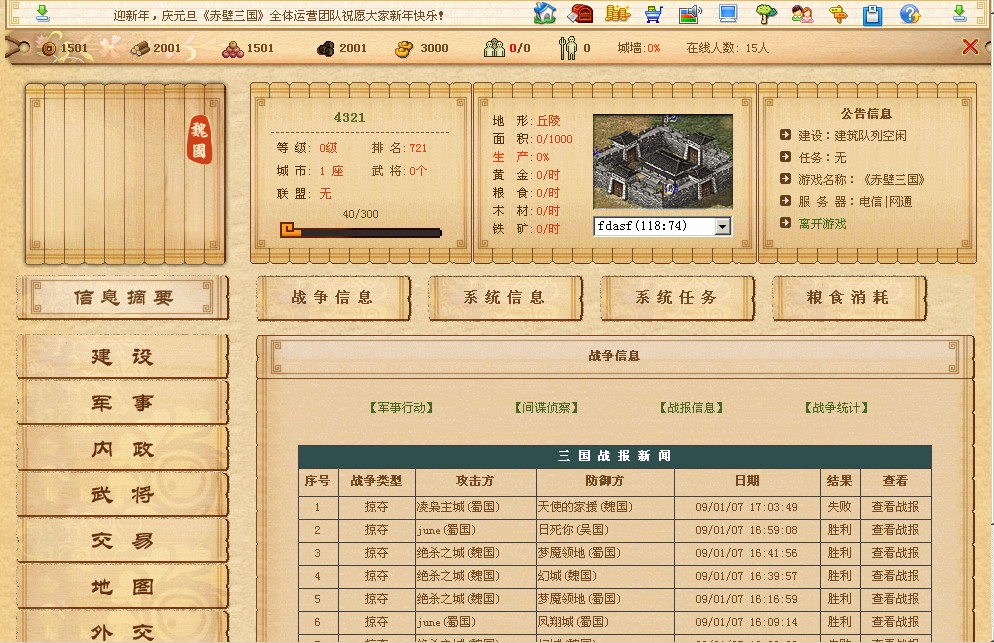Click the blue clipboard icon
Viewport: 994px width, 643px height.
(x=873, y=14)
